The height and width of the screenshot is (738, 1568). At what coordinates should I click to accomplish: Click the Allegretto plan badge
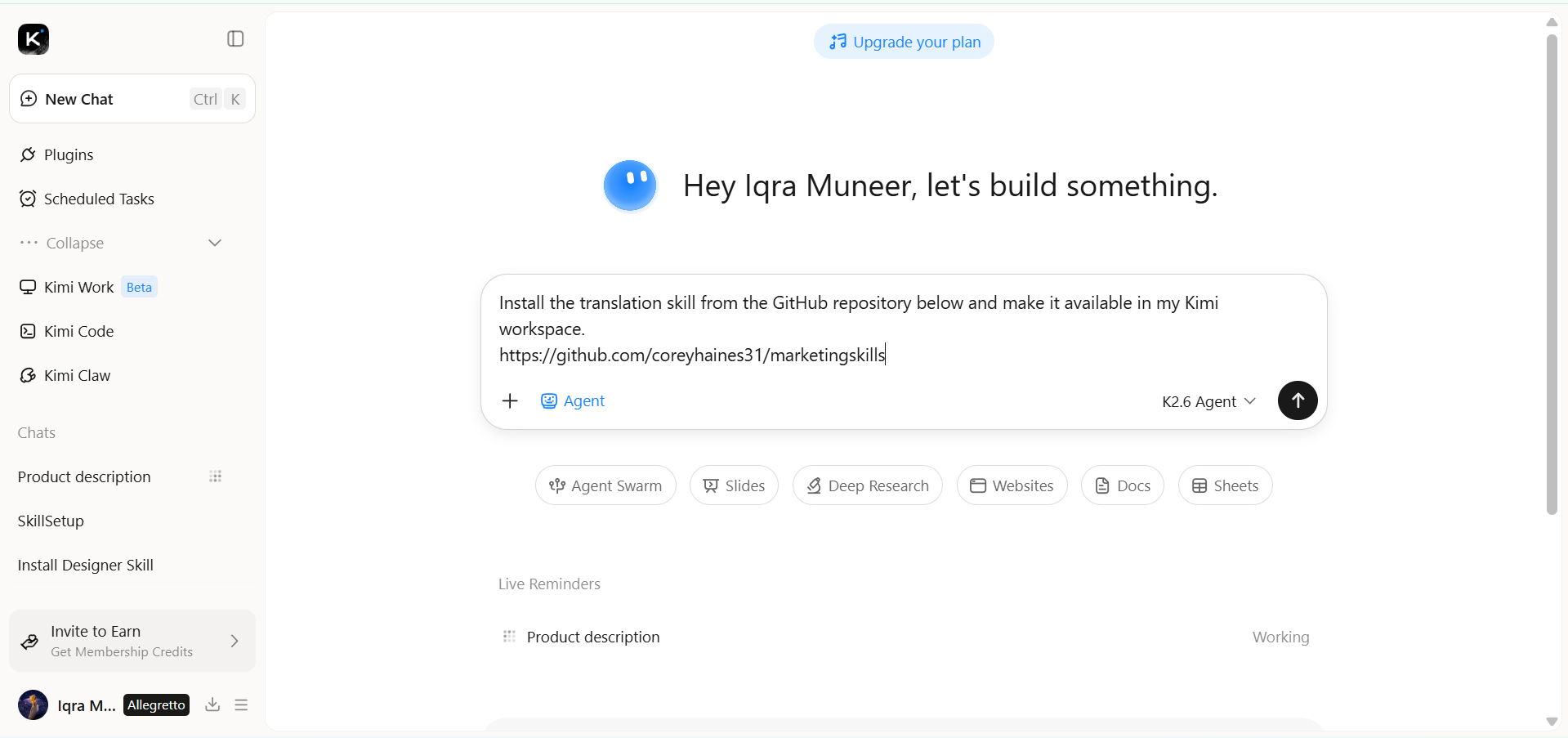click(156, 705)
